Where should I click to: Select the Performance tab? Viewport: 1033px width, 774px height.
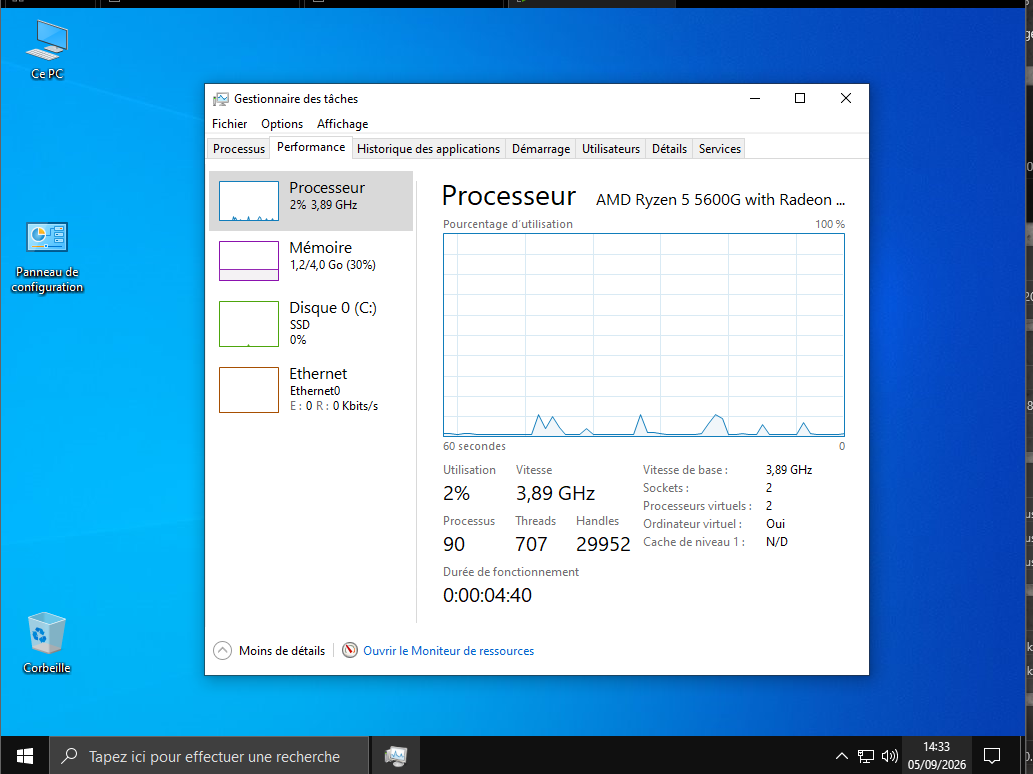pyautogui.click(x=311, y=147)
